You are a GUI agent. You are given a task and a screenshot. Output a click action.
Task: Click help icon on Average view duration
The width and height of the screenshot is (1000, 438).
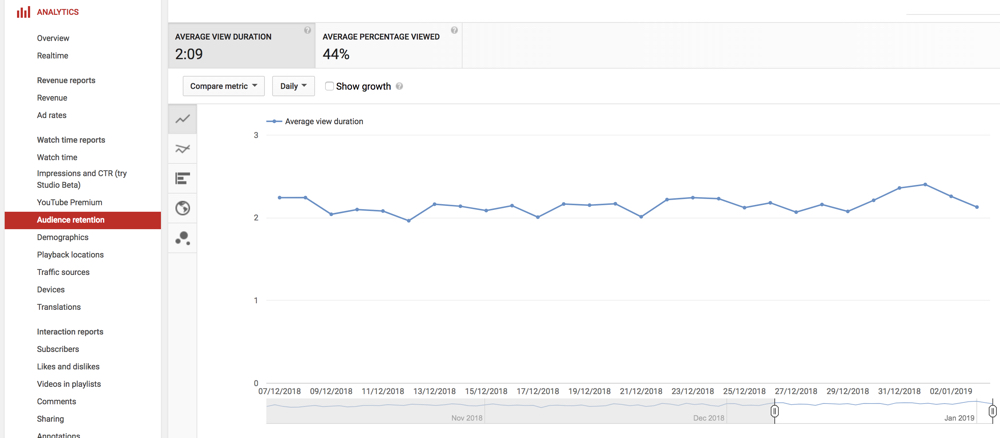pyautogui.click(x=307, y=30)
